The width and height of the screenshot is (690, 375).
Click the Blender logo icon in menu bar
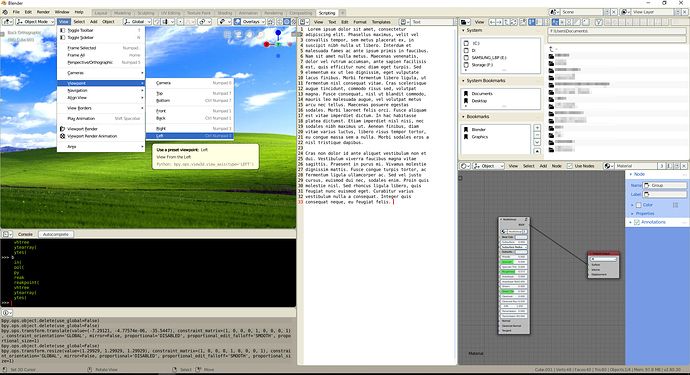tap(5, 12)
